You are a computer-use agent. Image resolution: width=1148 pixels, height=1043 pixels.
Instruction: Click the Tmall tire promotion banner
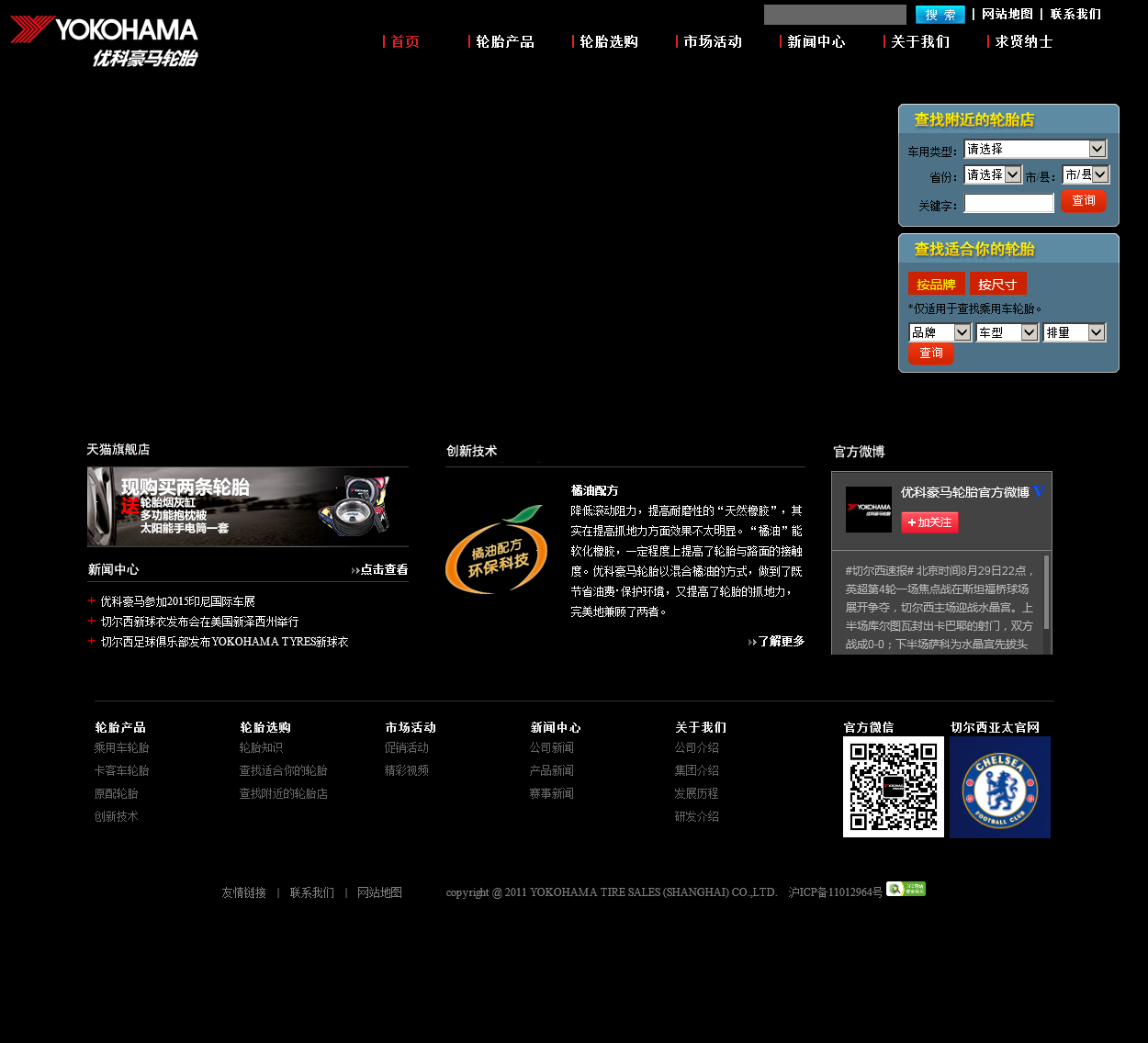[x=248, y=507]
